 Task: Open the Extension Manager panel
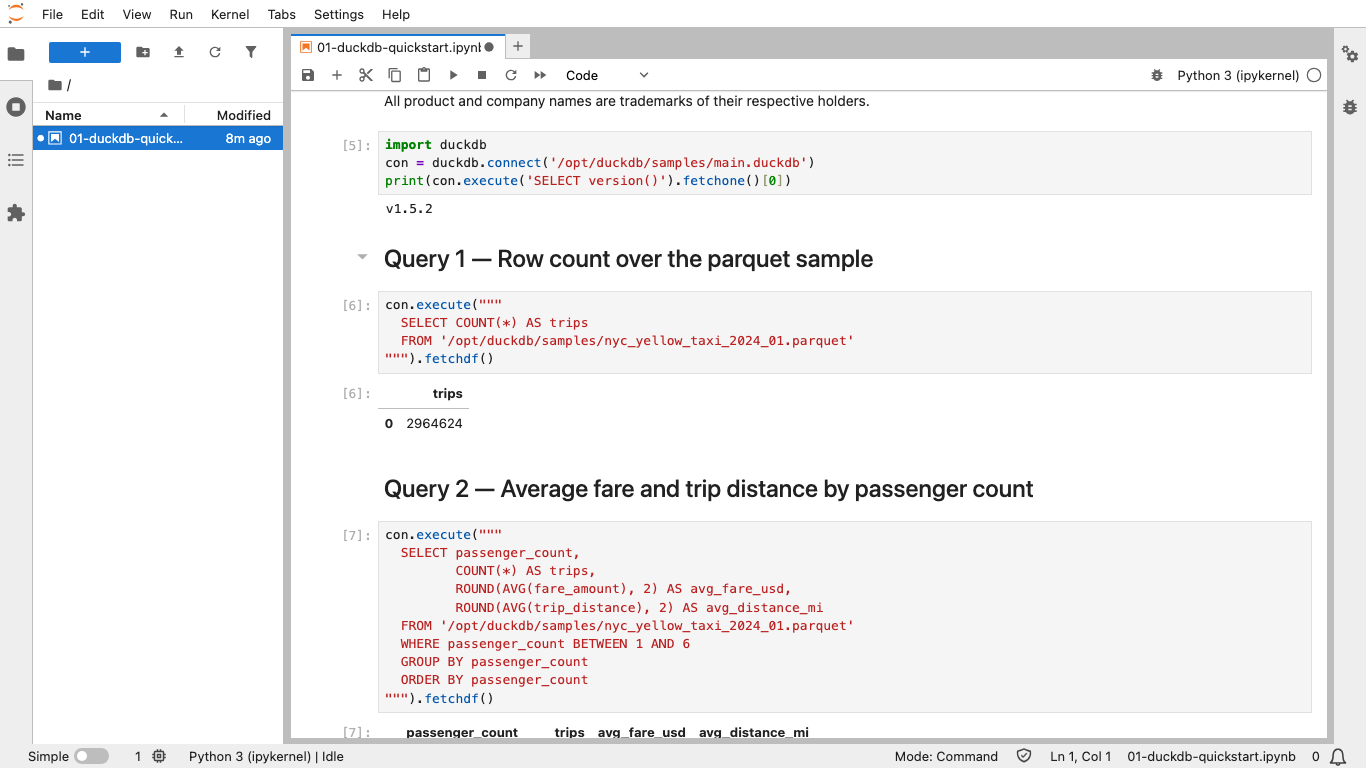[16, 213]
